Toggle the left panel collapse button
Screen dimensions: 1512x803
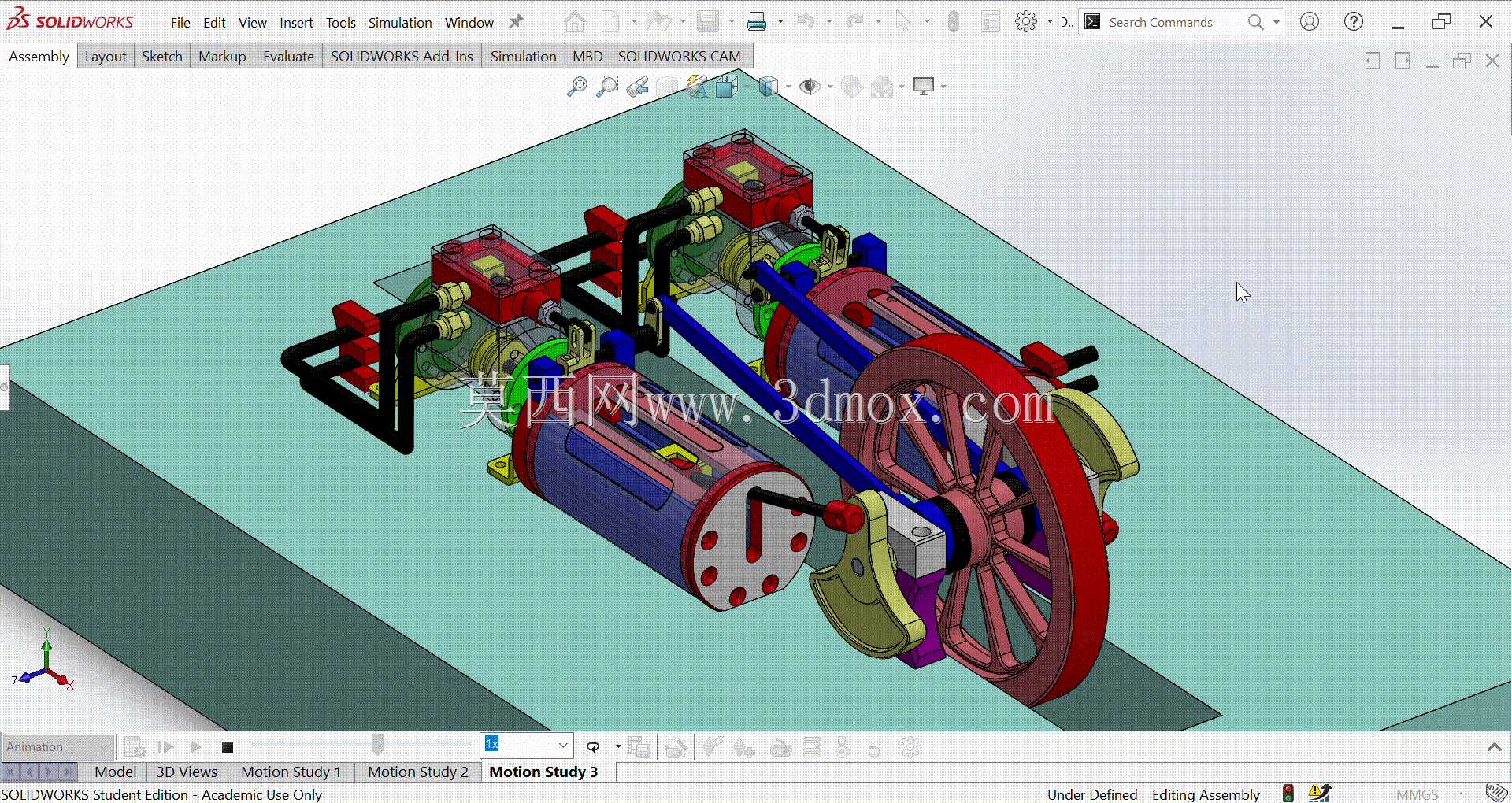(1373, 61)
